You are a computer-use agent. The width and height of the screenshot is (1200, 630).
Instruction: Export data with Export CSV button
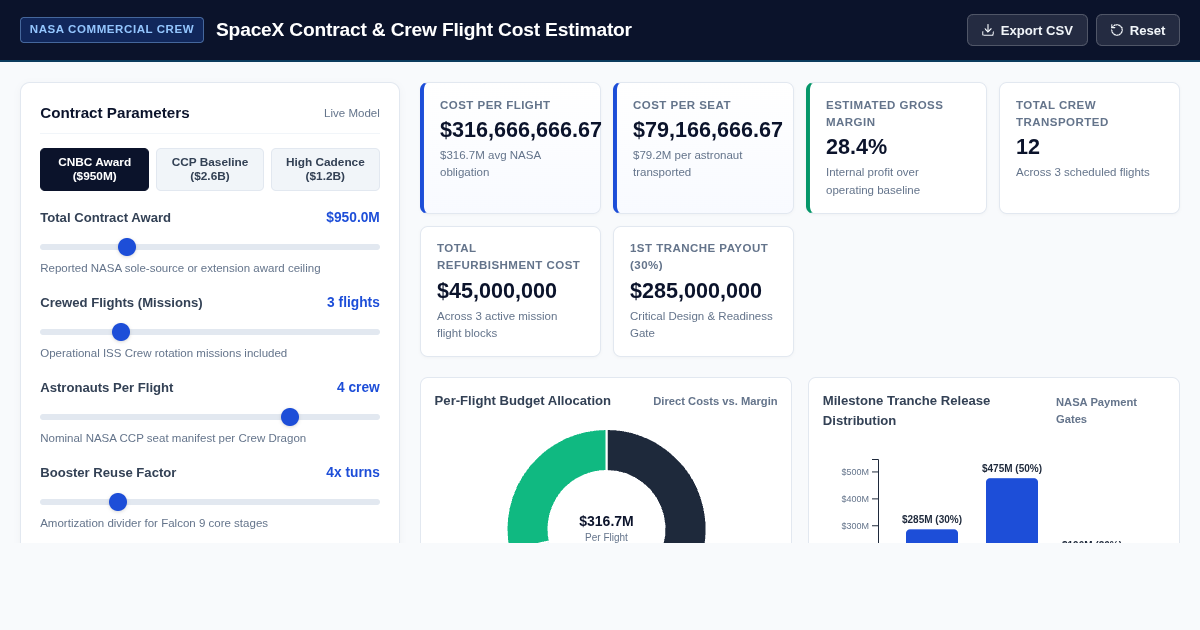pos(1027,30)
